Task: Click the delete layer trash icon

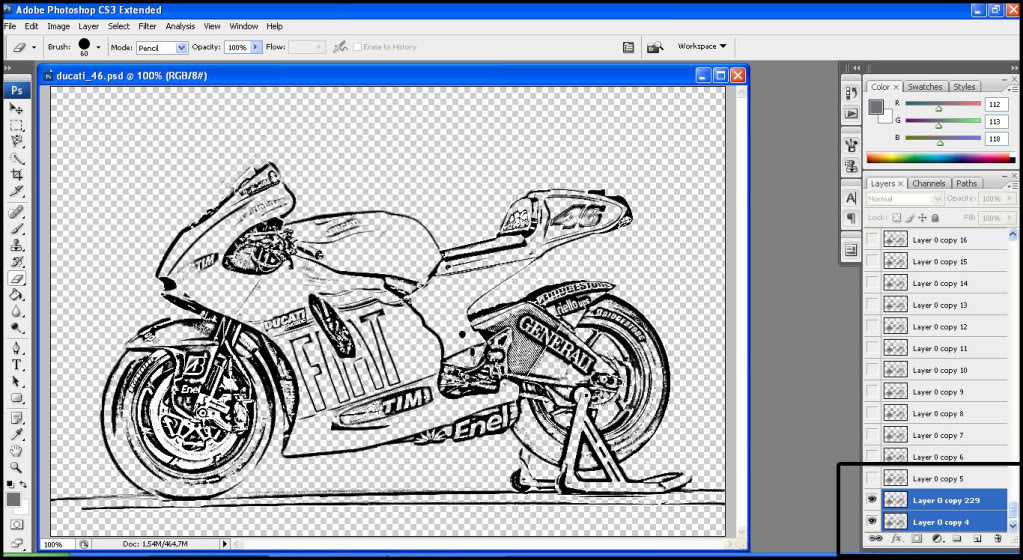Action: point(998,538)
